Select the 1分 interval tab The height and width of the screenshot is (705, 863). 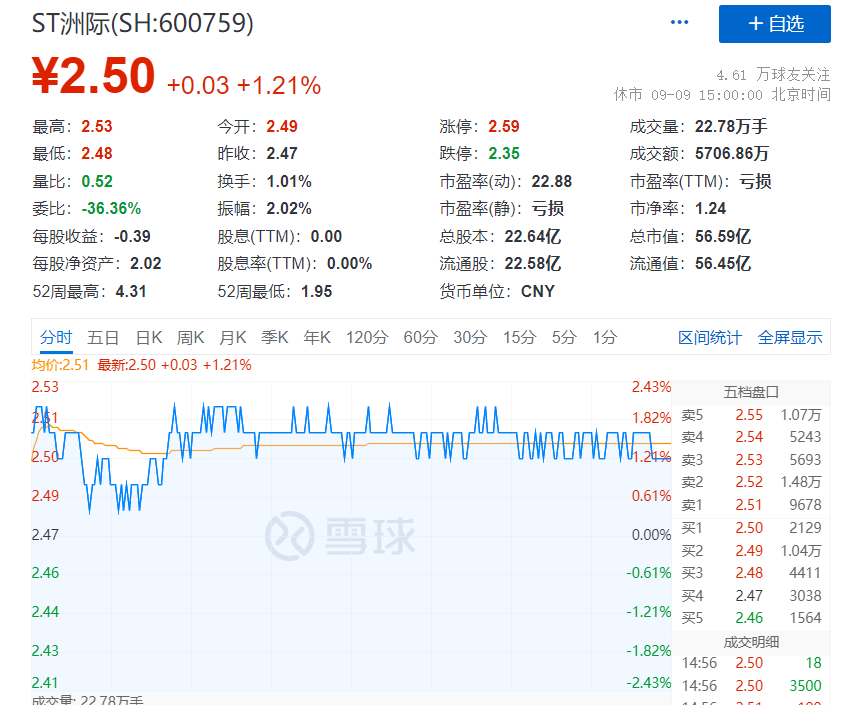click(604, 338)
